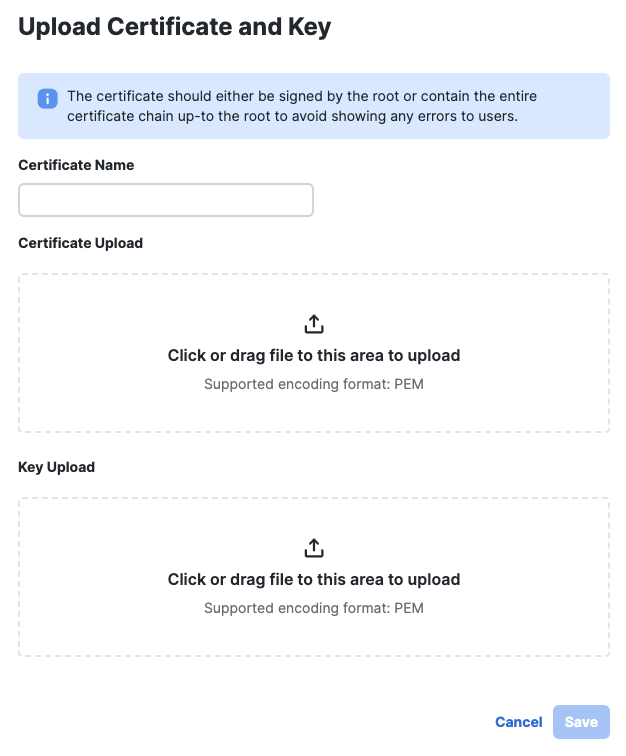Click the dashed border of the Key Upload dropzone
The image size is (626, 756).
click(314, 498)
